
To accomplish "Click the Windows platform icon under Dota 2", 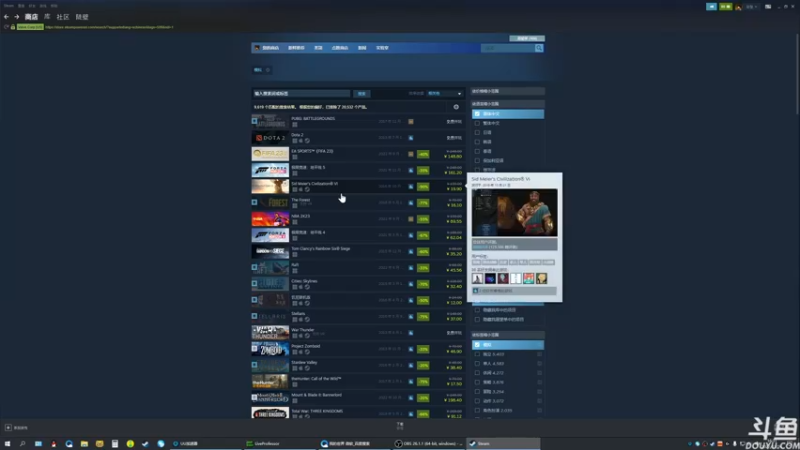I will [294, 141].
